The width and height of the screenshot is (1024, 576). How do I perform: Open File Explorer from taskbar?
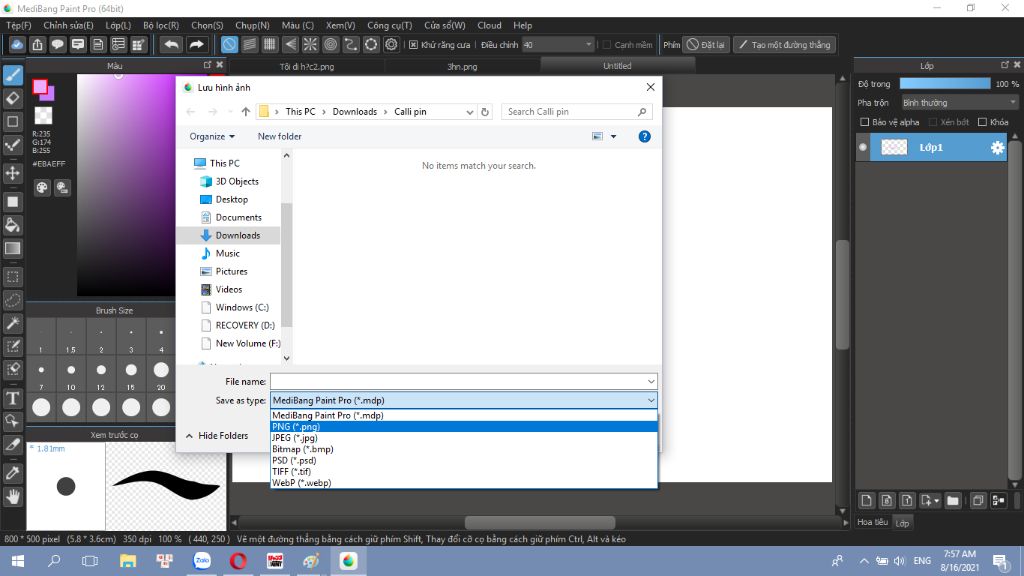coord(127,561)
